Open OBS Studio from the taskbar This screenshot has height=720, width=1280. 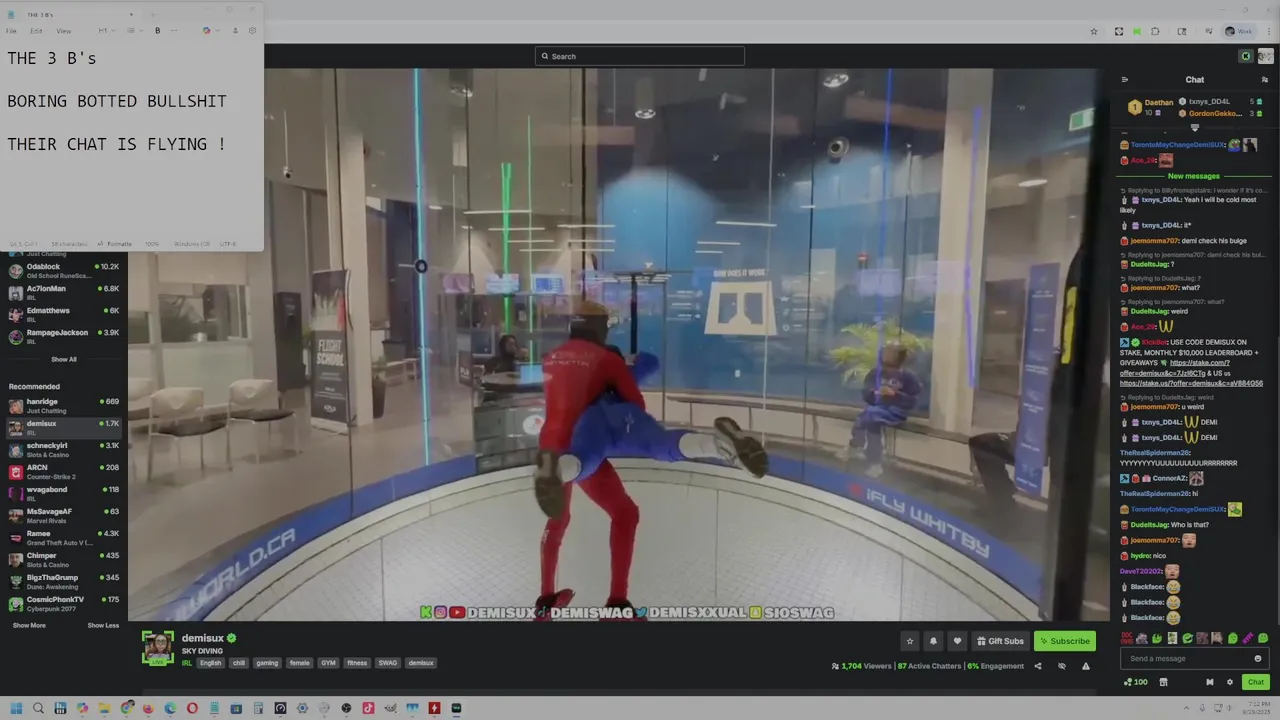pos(346,708)
